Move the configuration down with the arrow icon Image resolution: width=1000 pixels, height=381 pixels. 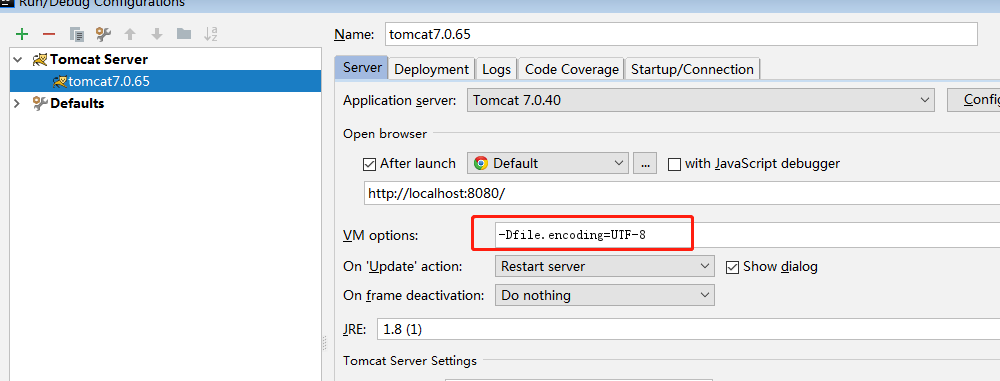pyautogui.click(x=157, y=34)
